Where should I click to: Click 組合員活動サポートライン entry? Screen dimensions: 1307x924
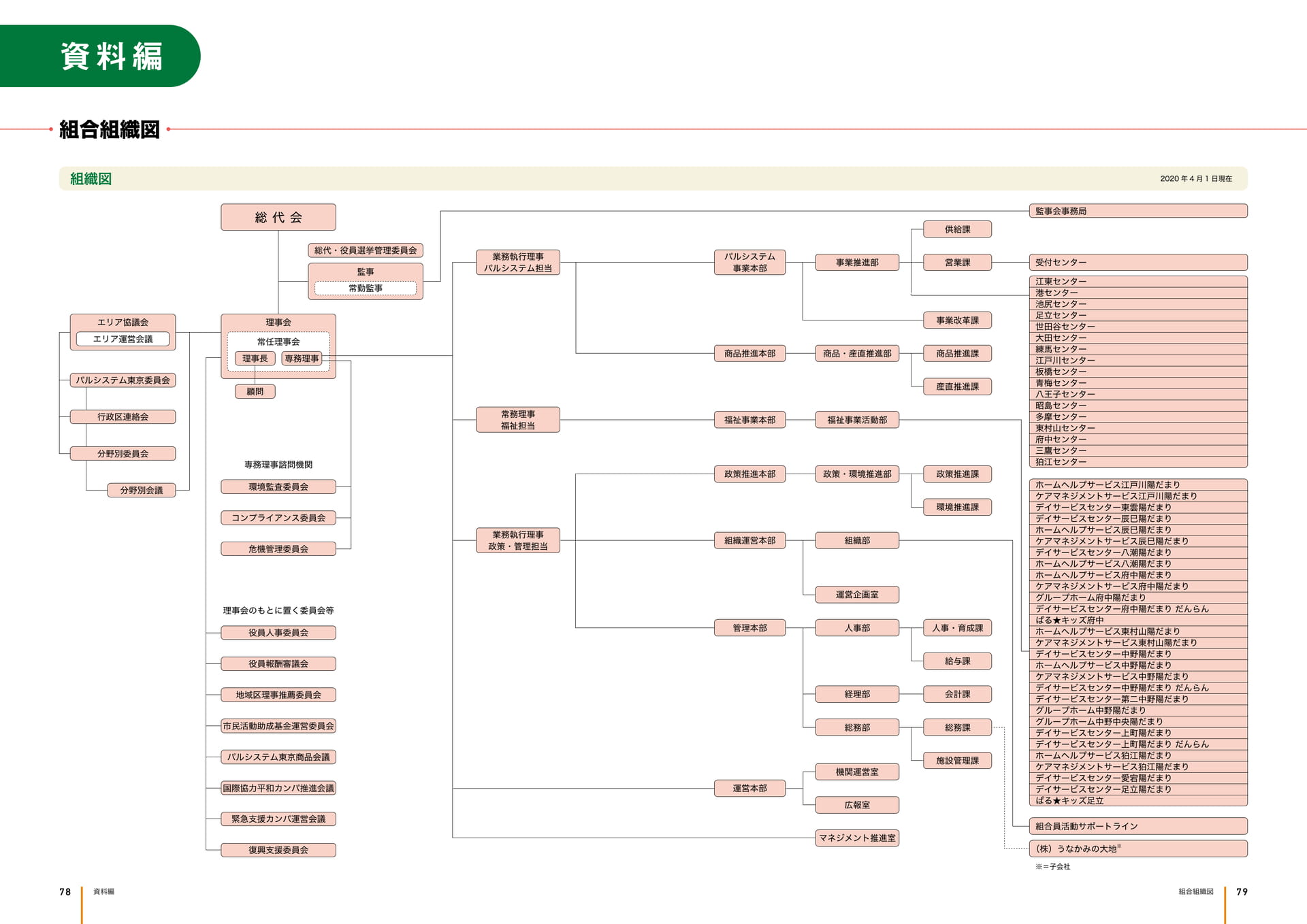click(1138, 826)
